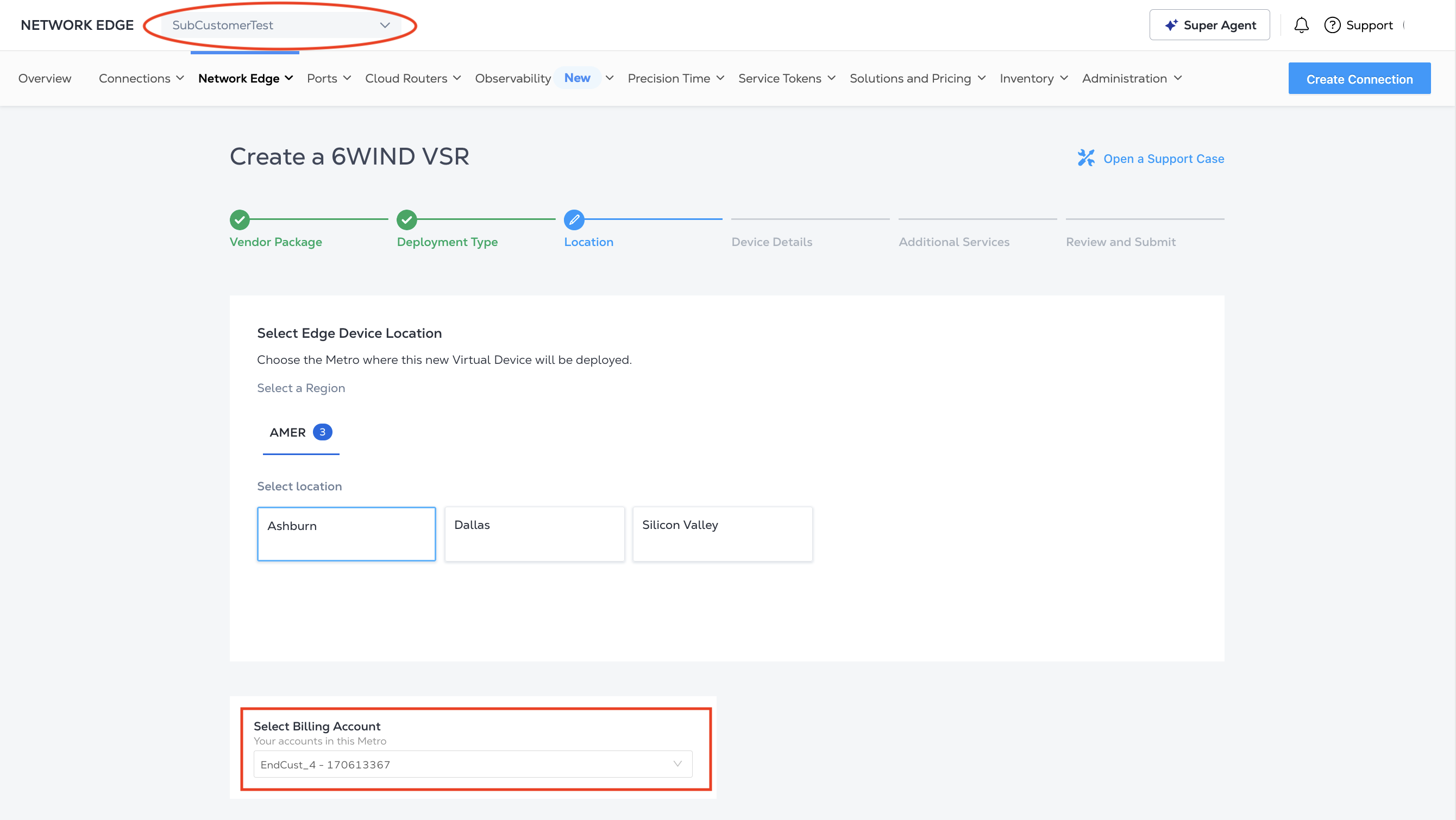This screenshot has height=820, width=1456.
Task: Click the Deployment Type completed checkmark
Action: coord(407,220)
